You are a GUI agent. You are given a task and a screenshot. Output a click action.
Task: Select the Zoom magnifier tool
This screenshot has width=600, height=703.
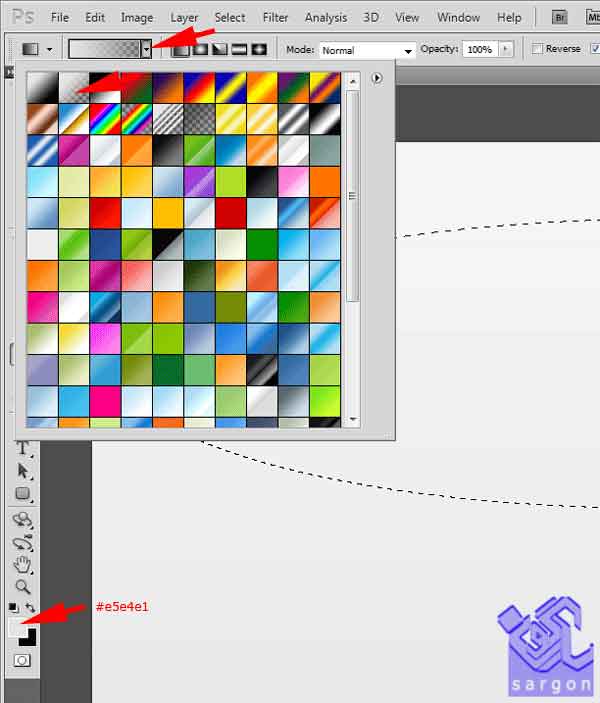tap(22, 587)
